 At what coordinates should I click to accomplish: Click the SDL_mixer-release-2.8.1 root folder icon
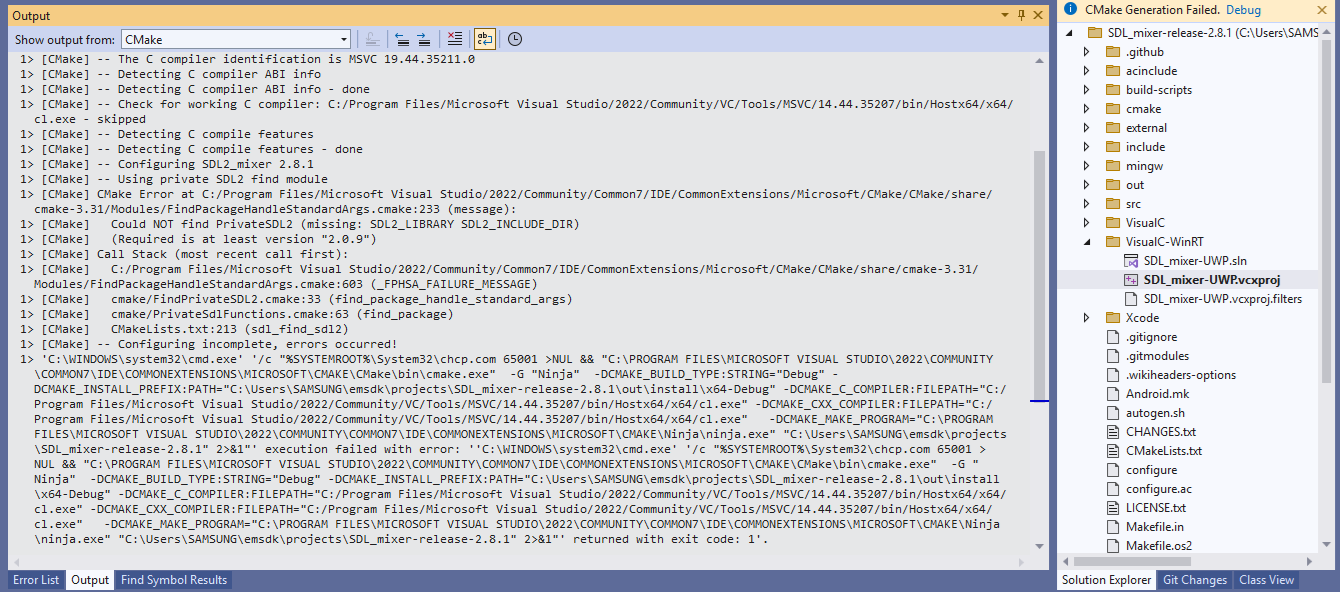pos(1095,33)
